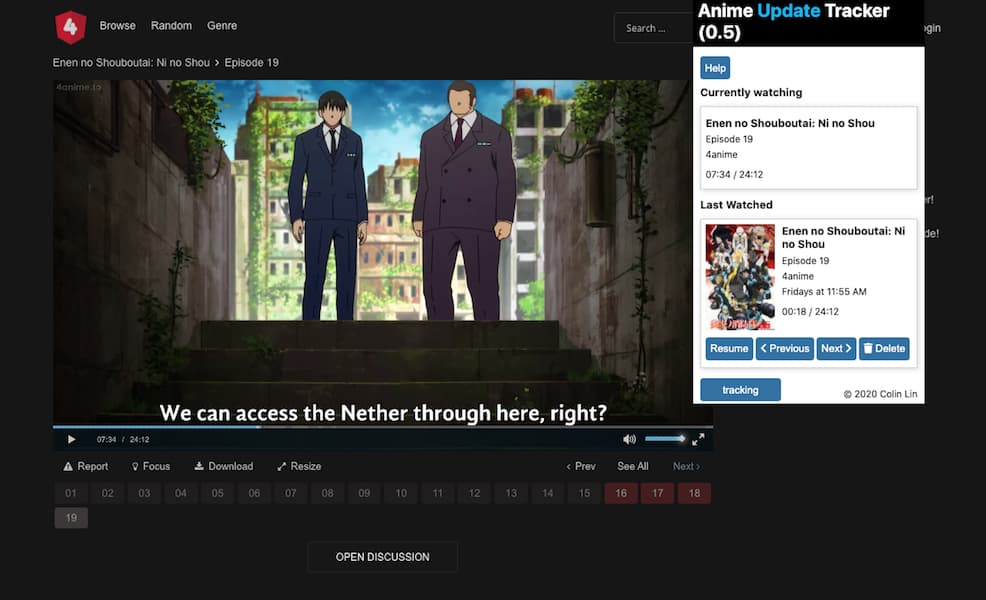Report the video via warning icon
The width and height of the screenshot is (986, 600).
[86, 466]
